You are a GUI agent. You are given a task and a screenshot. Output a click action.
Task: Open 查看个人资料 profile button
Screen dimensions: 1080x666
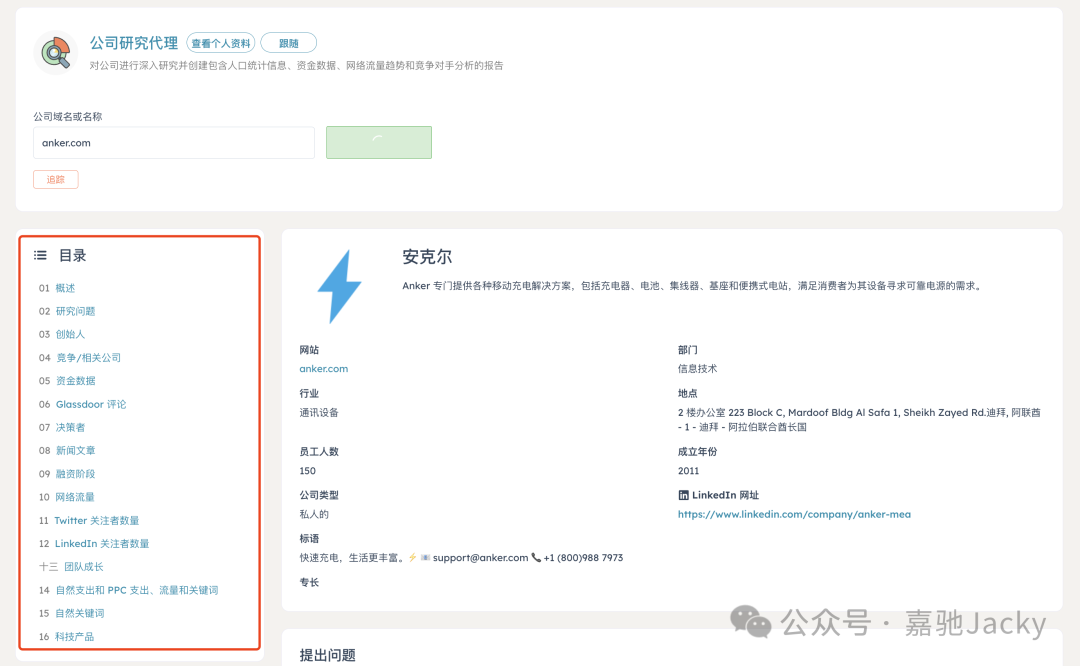(x=221, y=43)
